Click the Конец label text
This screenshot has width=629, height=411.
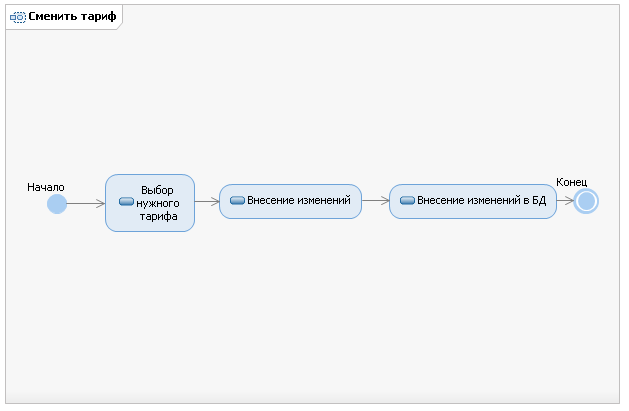coord(571,182)
